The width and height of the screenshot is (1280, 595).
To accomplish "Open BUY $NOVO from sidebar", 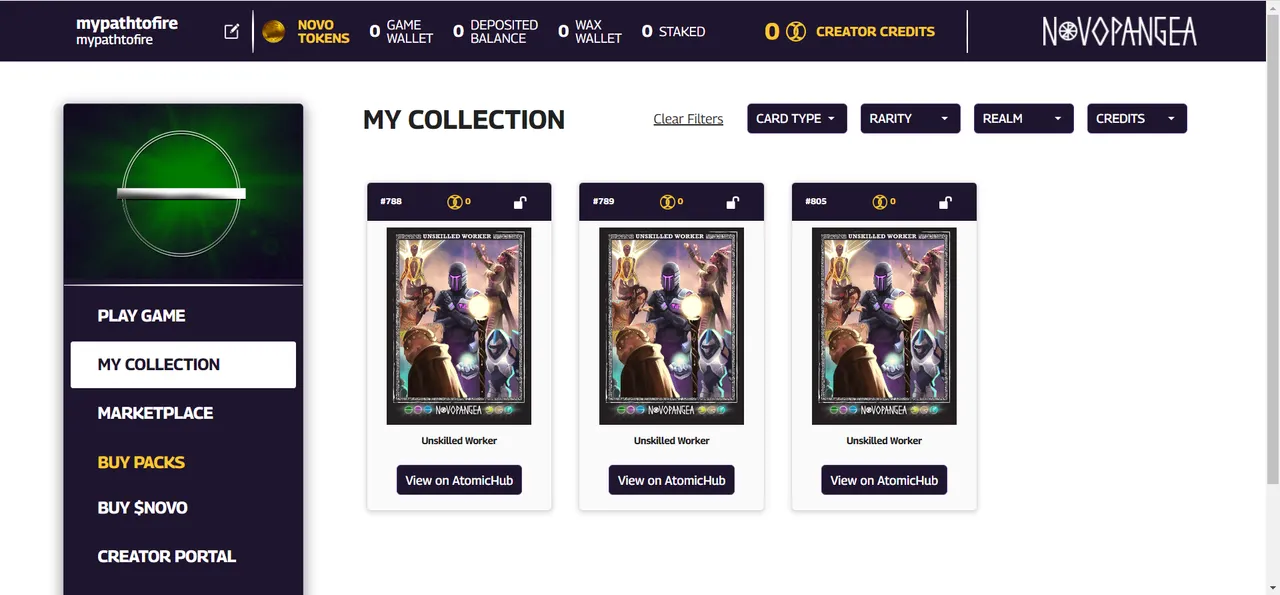I will pyautogui.click(x=142, y=508).
